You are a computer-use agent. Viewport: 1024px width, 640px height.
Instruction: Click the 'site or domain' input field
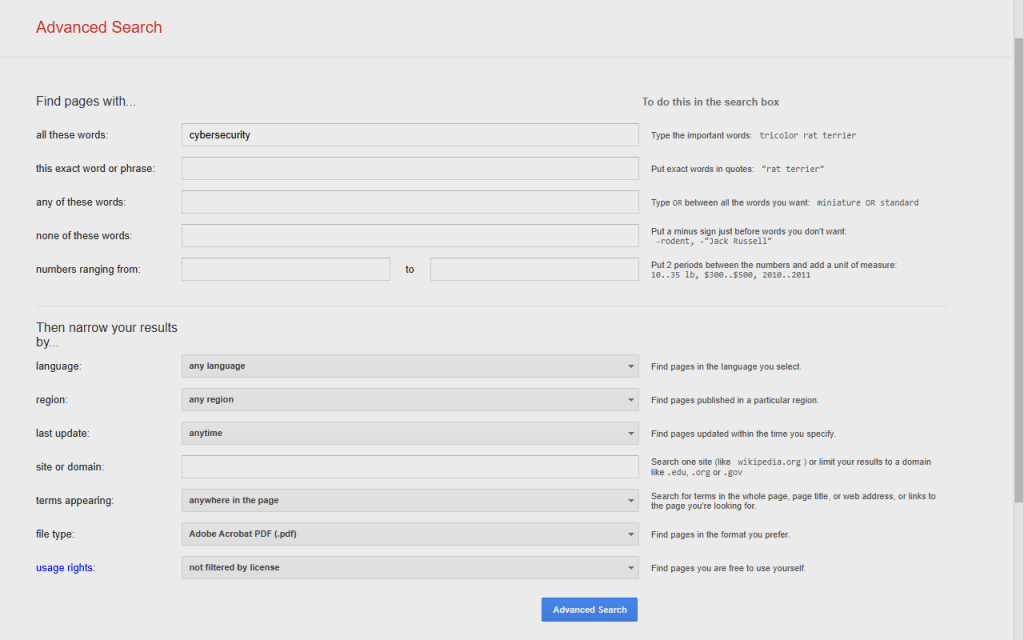[x=409, y=467]
